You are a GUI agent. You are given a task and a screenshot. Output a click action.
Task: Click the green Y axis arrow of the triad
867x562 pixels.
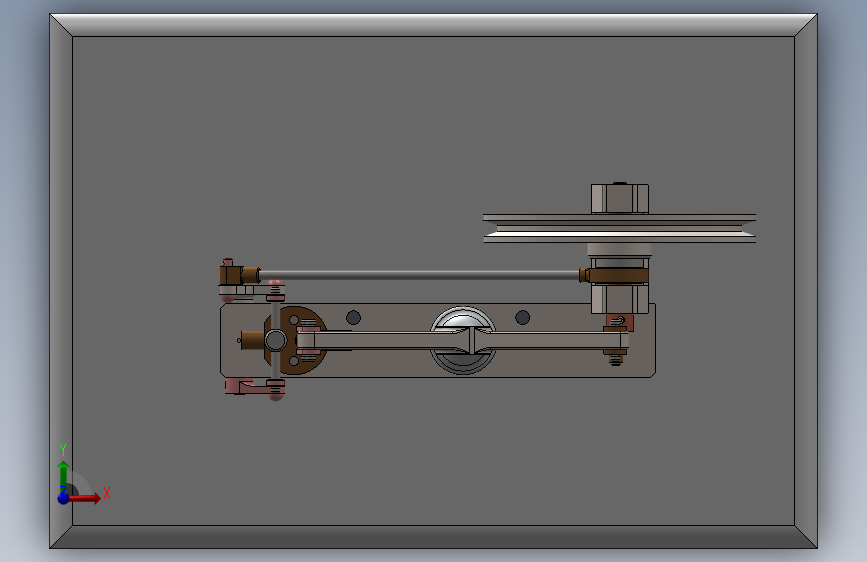point(64,475)
